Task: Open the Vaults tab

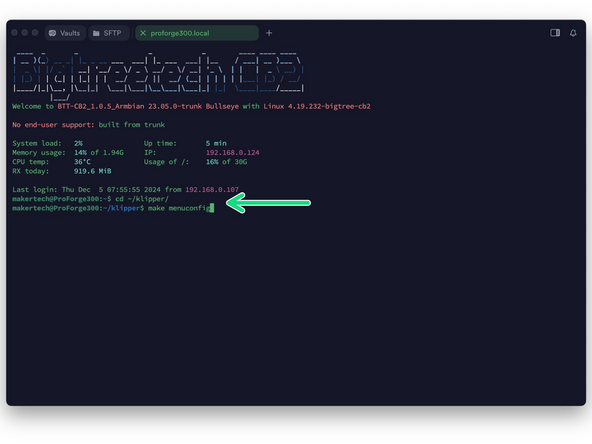Action: pyautogui.click(x=65, y=33)
